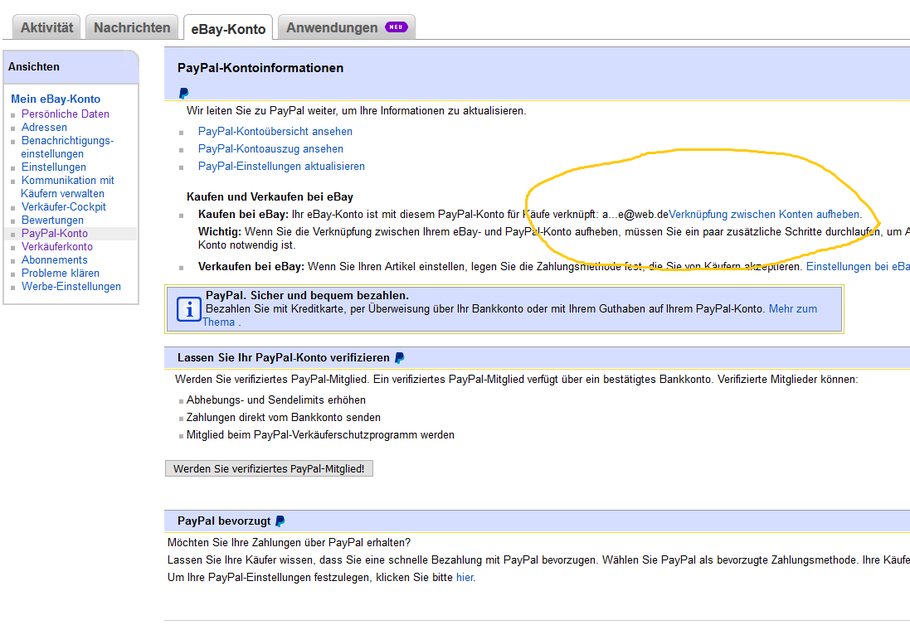This screenshot has width=910, height=625.
Task: Click PayPal-Kontoauszug ansehen
Action: point(270,149)
